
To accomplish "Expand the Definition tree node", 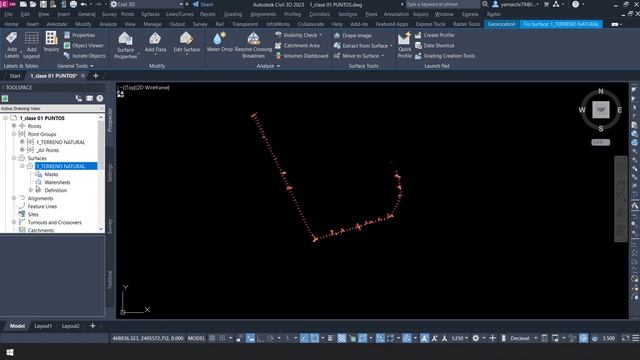I will [30, 190].
